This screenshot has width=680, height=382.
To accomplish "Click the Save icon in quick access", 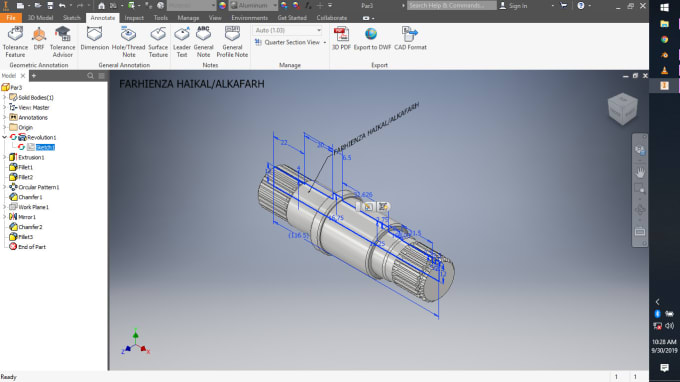I will (x=50, y=6).
